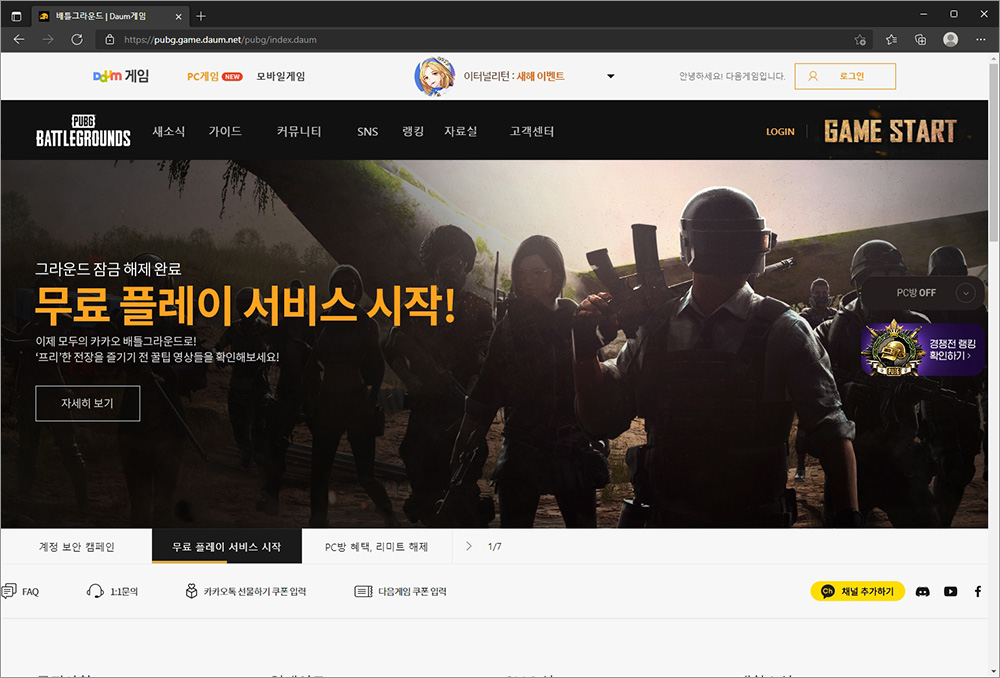Click the FAQ speech bubble icon

tap(8, 591)
